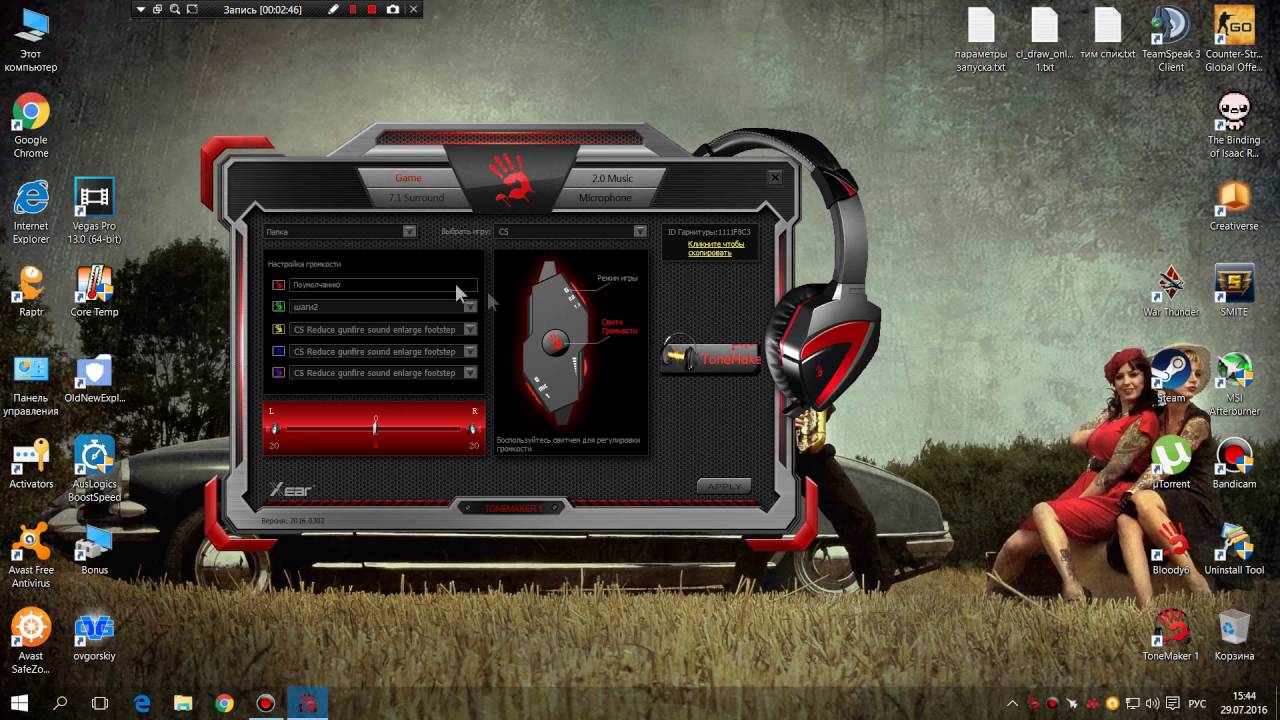
Task: Expand the Папка dropdown
Action: tap(409, 231)
